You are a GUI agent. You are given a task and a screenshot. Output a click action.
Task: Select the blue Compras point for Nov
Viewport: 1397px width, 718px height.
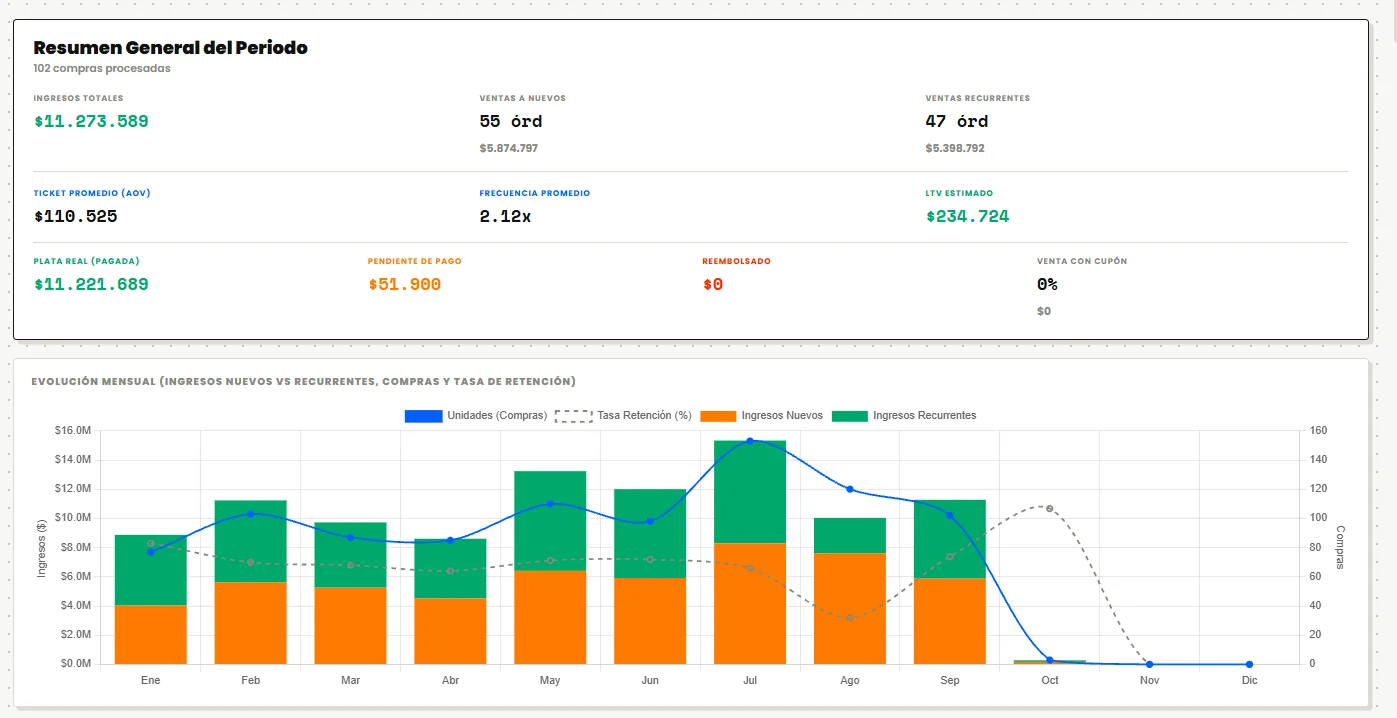[1149, 664]
